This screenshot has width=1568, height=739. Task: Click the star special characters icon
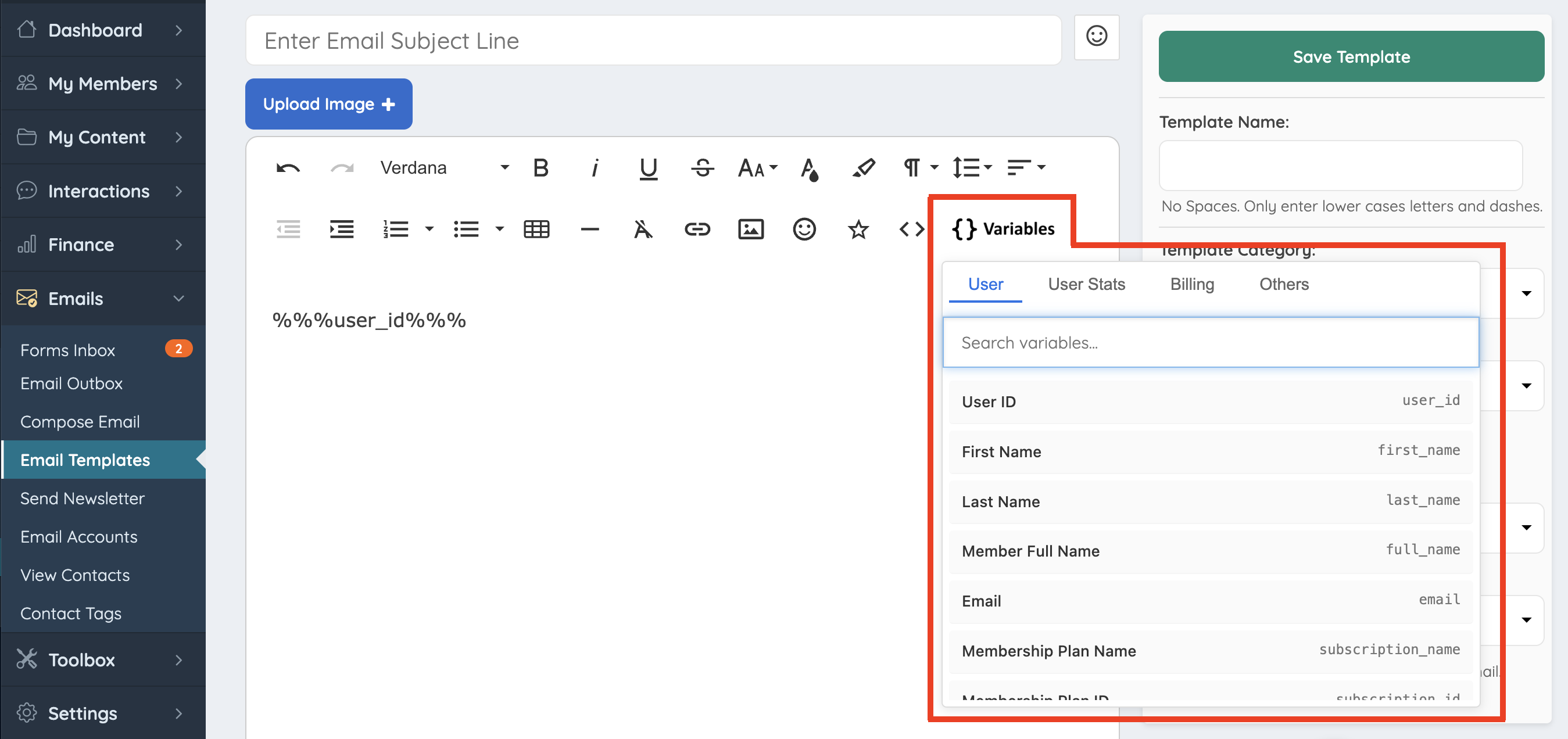point(858,229)
